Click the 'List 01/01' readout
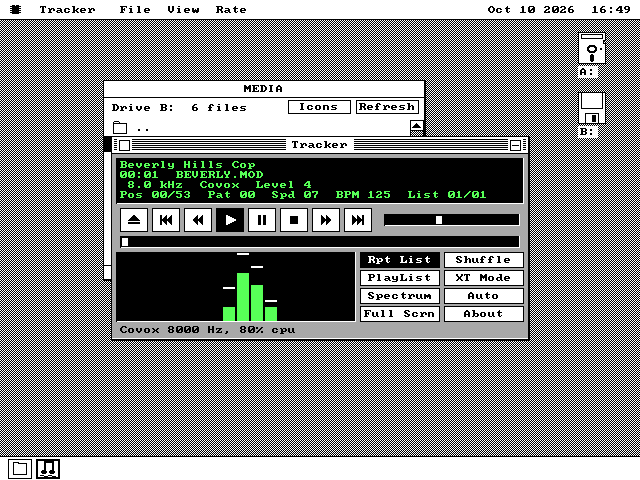640x480 pixels. click(x=447, y=195)
